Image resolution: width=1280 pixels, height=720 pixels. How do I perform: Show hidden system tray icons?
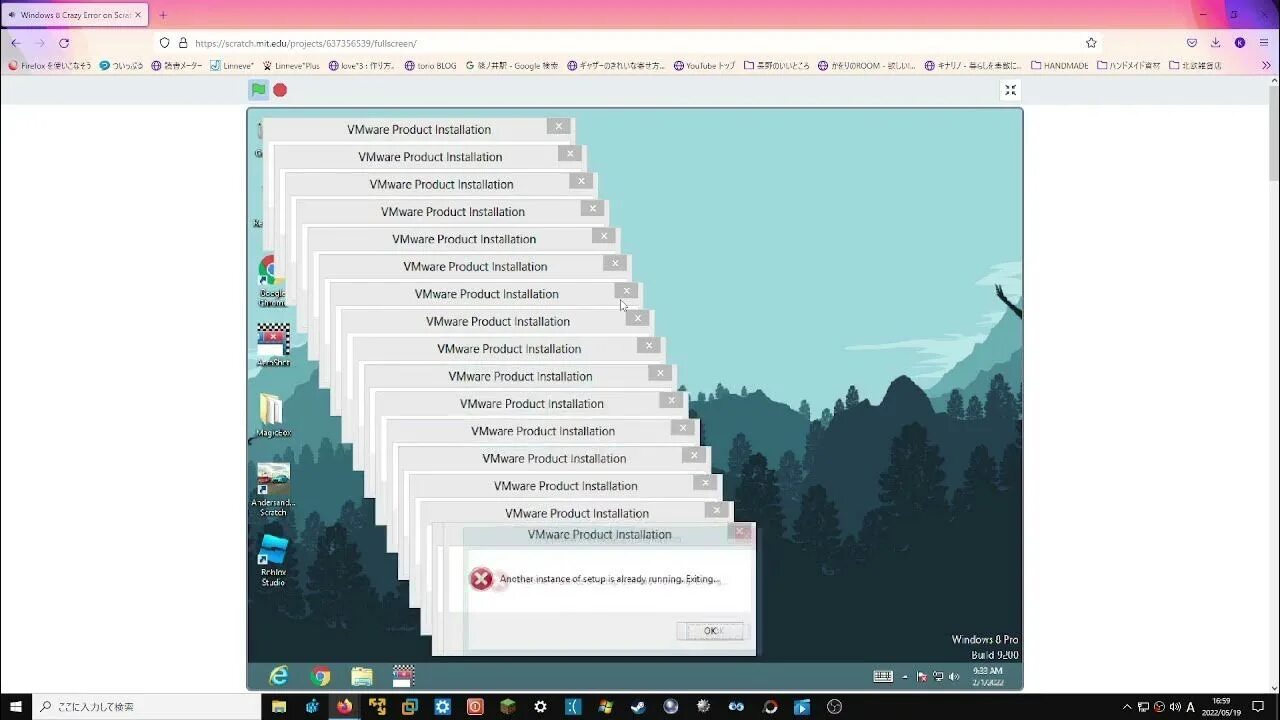pos(1127,706)
